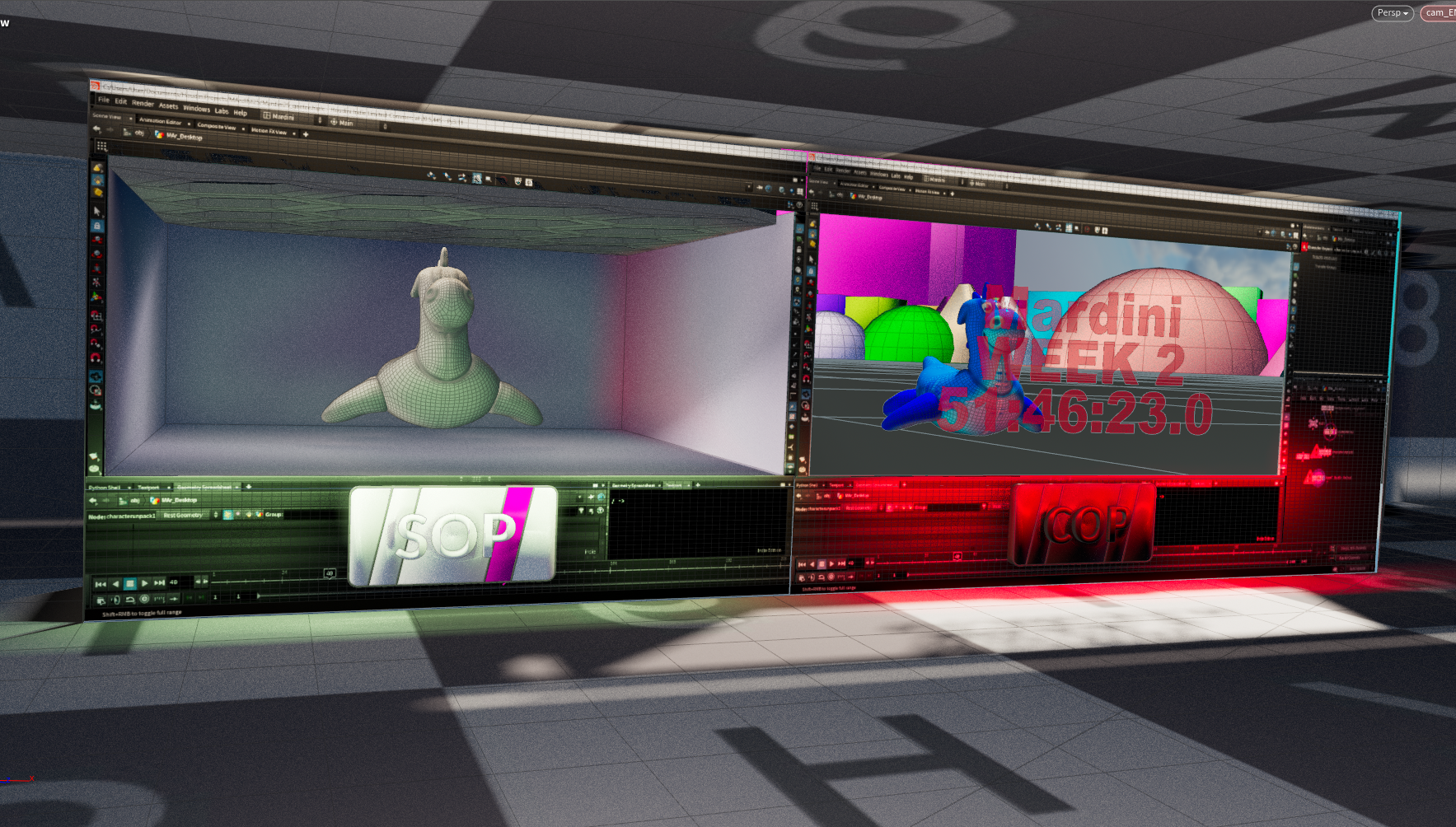This screenshot has width=1456, height=827.
Task: Open File menu in right Houdini window
Action: point(817,169)
